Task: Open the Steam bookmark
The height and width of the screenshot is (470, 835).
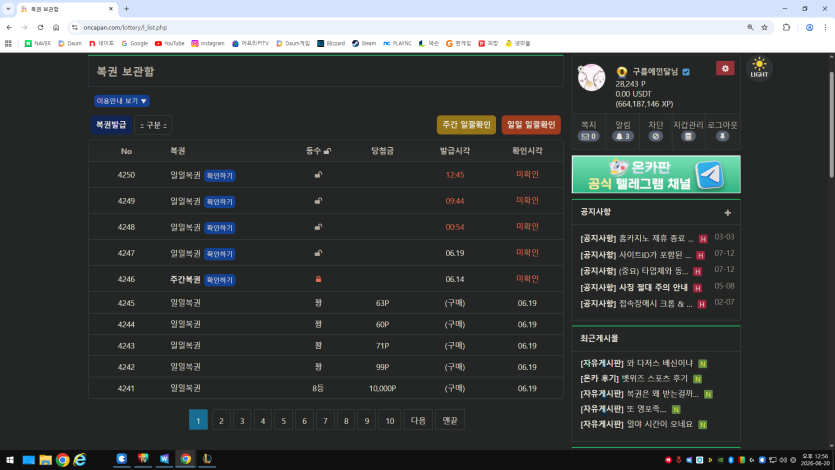Action: (x=364, y=44)
